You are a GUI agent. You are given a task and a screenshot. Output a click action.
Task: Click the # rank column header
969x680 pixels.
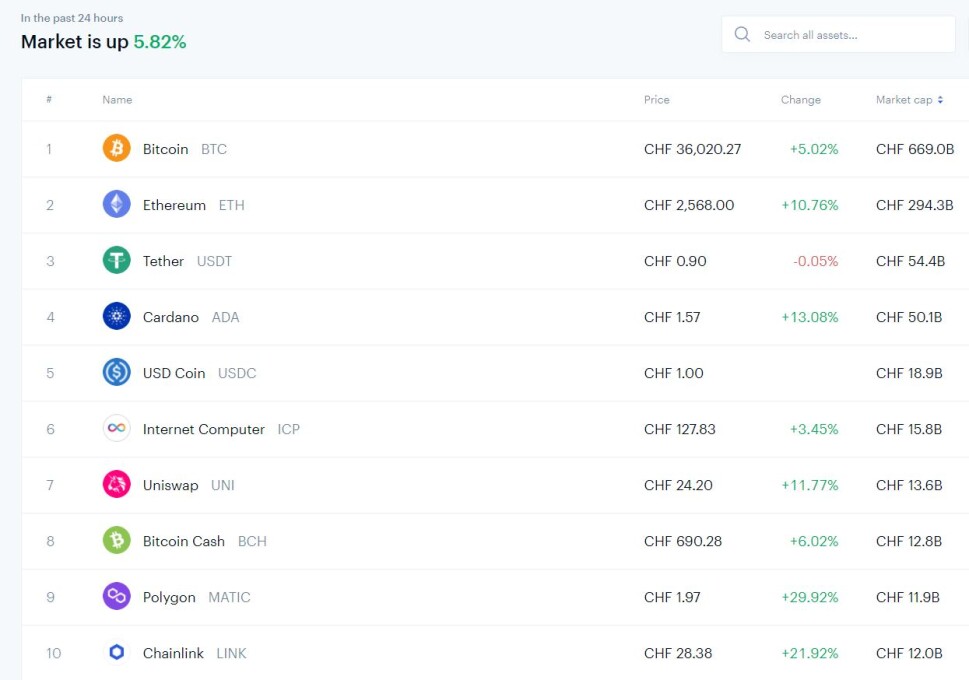click(49, 100)
